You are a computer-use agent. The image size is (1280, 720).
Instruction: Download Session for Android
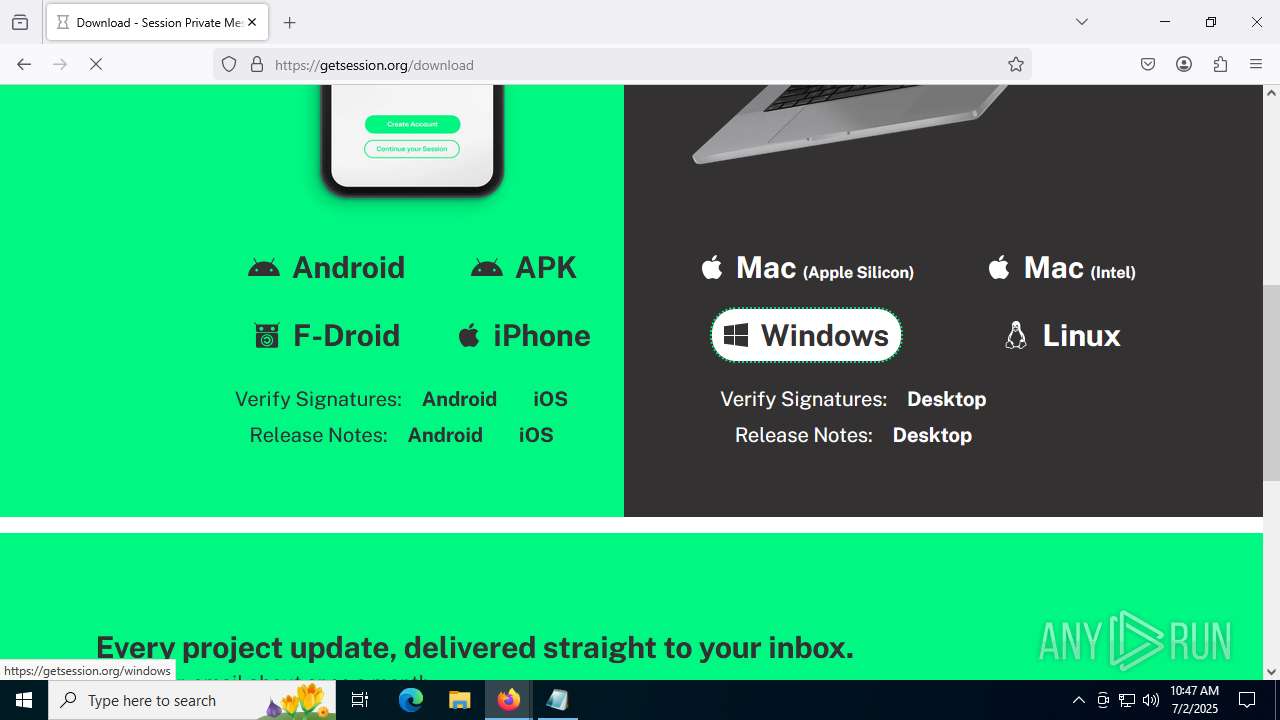pos(326,267)
